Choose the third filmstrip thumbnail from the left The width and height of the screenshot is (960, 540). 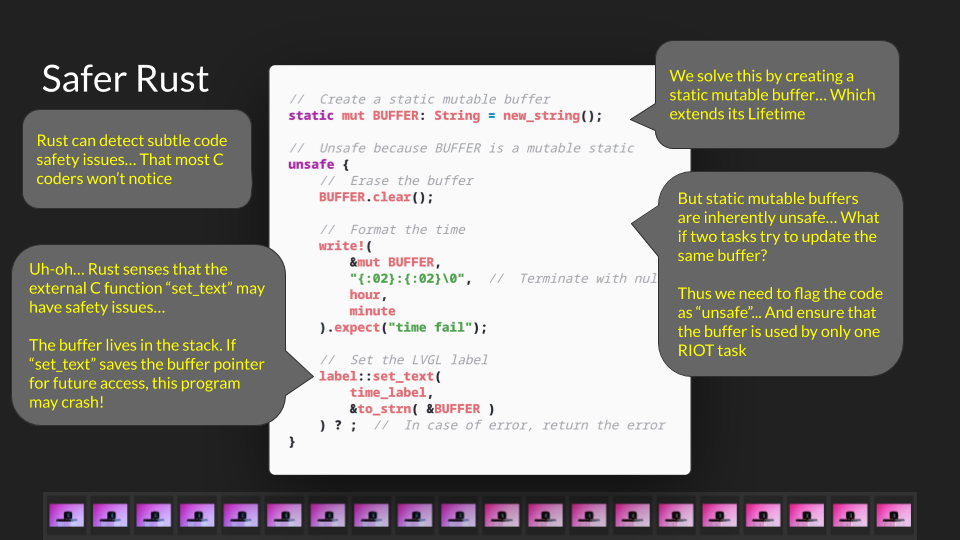153,515
